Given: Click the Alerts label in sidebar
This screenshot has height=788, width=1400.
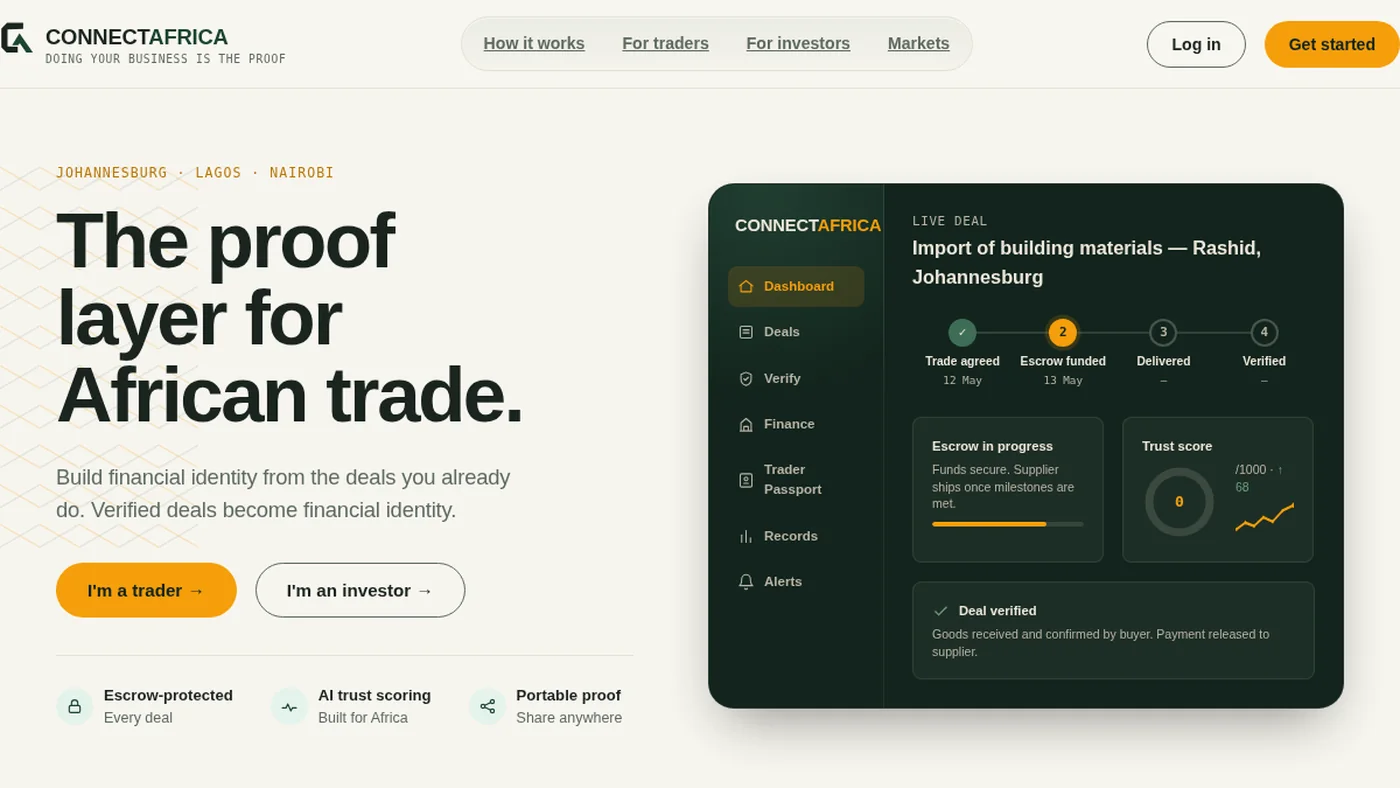Looking at the screenshot, I should tap(783, 582).
